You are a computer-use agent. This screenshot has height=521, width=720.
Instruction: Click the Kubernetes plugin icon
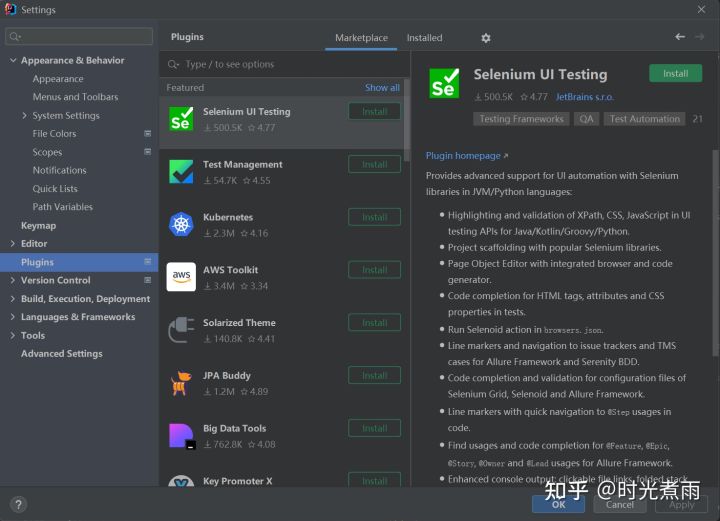click(x=181, y=224)
